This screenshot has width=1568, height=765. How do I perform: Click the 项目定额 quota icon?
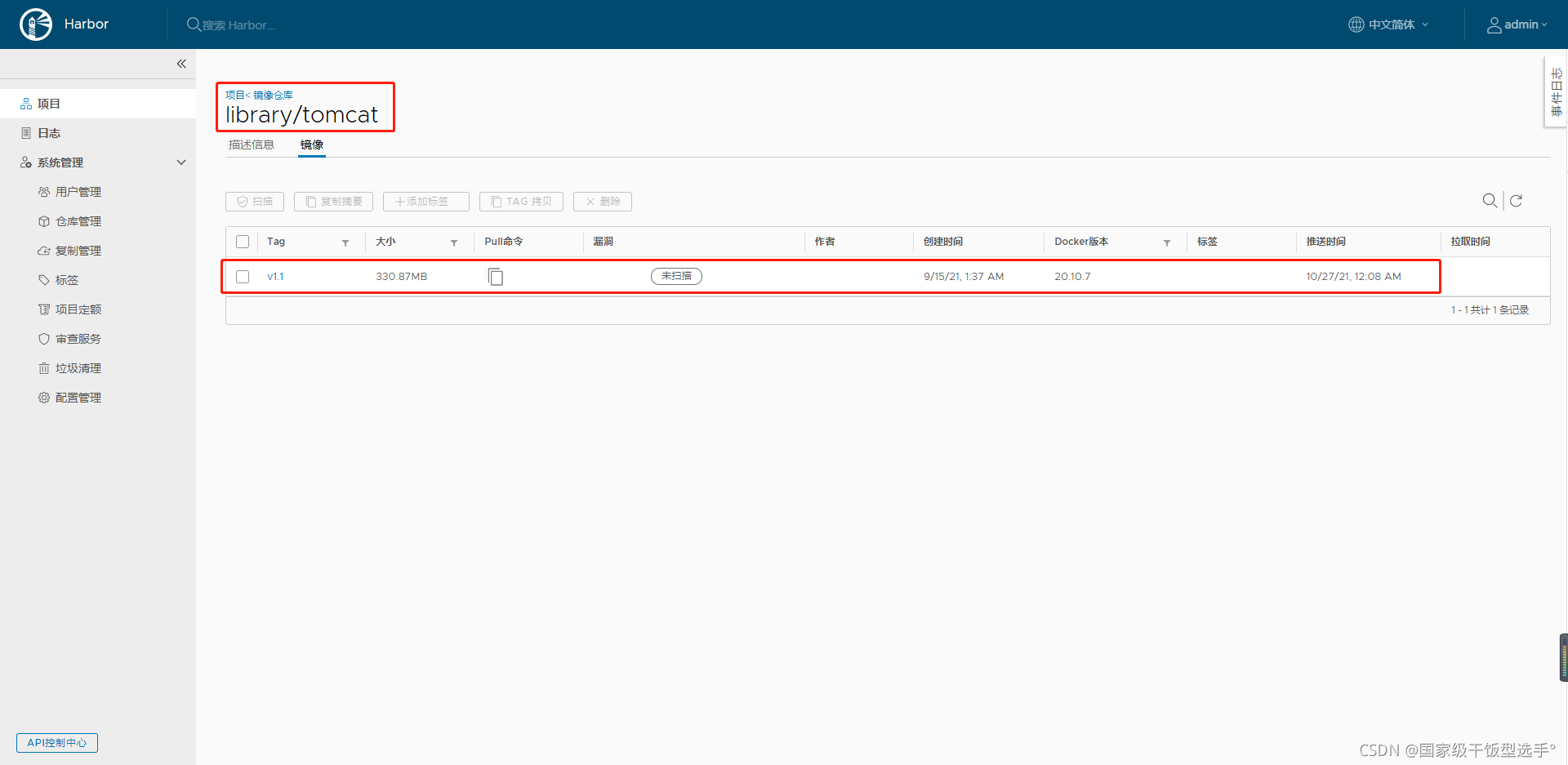(x=44, y=309)
